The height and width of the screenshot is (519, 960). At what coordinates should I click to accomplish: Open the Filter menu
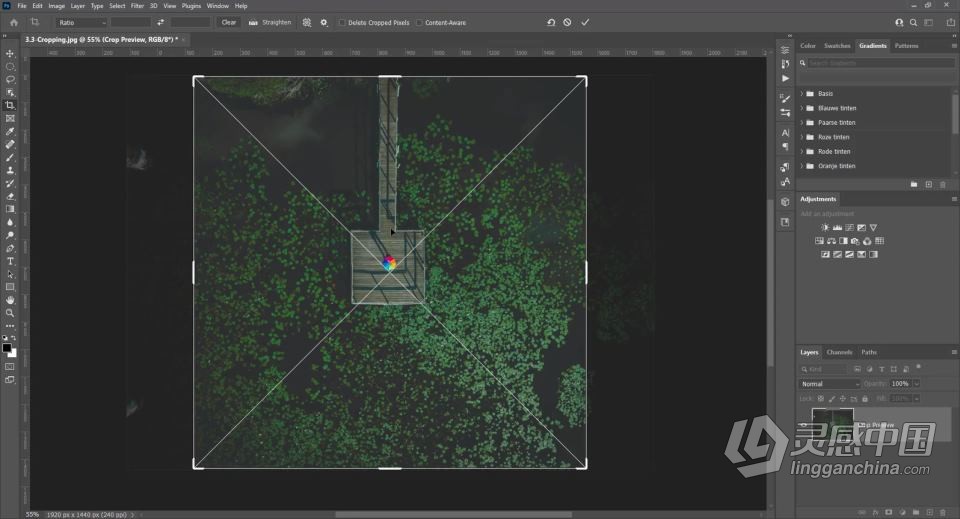(137, 6)
